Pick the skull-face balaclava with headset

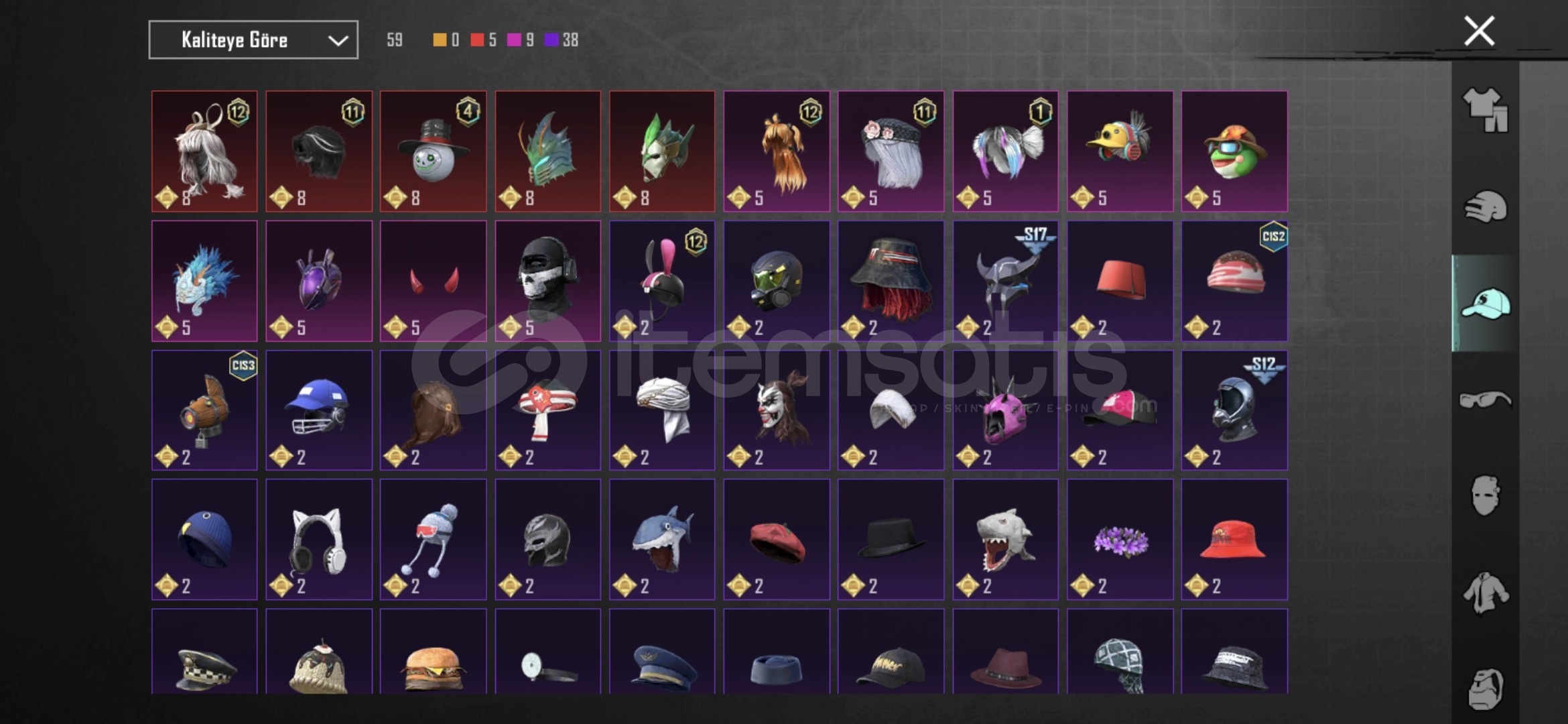pos(548,281)
